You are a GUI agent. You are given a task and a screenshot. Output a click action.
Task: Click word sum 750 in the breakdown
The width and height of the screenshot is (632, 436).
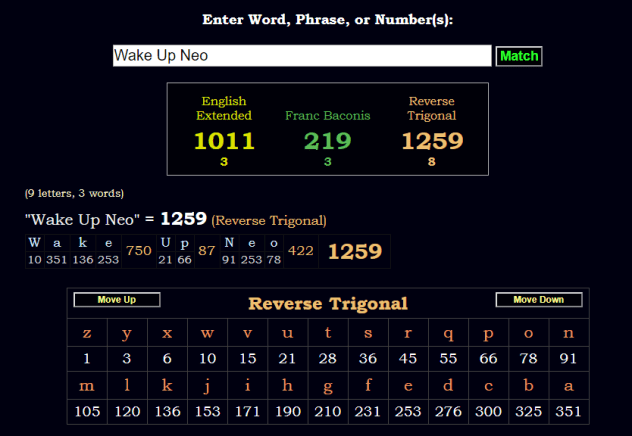[x=139, y=251]
